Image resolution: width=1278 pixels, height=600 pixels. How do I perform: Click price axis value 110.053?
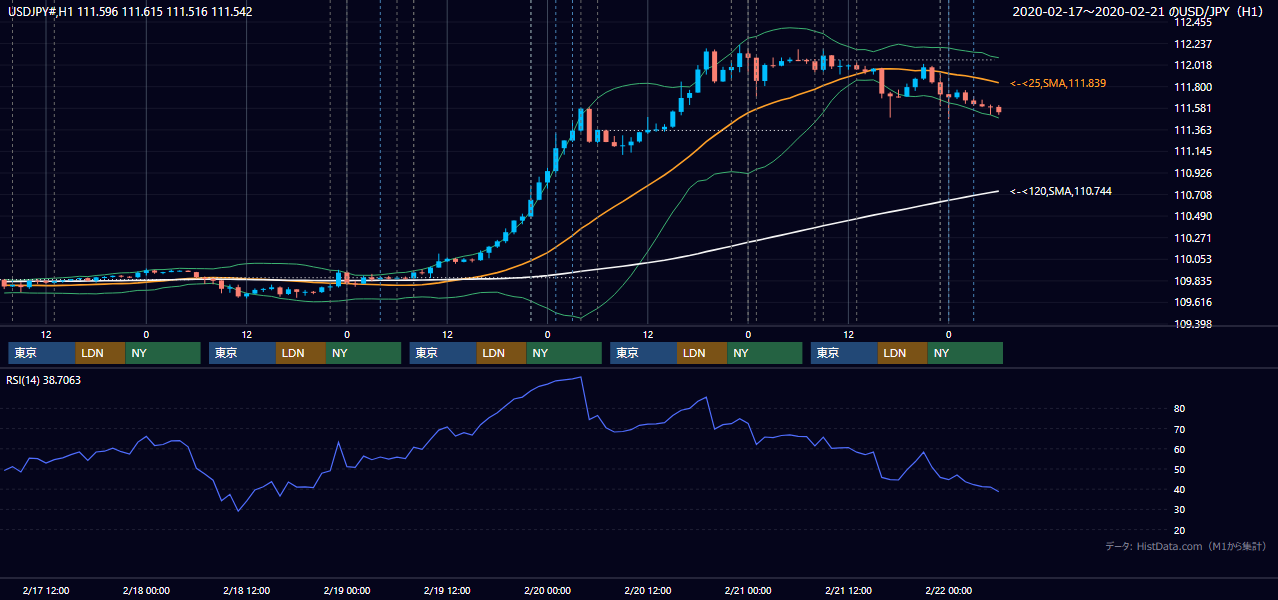[1191, 260]
